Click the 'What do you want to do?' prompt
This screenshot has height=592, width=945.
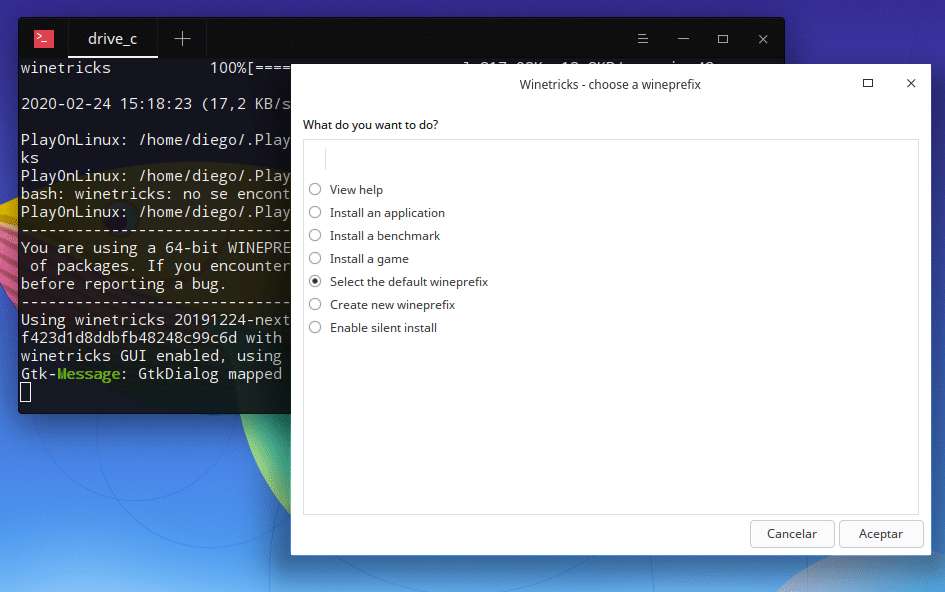370,125
